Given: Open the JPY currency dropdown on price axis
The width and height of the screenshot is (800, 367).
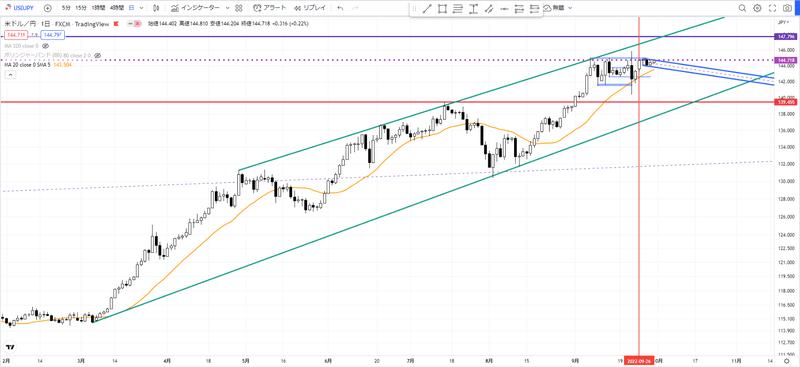Looking at the screenshot, I should tap(783, 22).
